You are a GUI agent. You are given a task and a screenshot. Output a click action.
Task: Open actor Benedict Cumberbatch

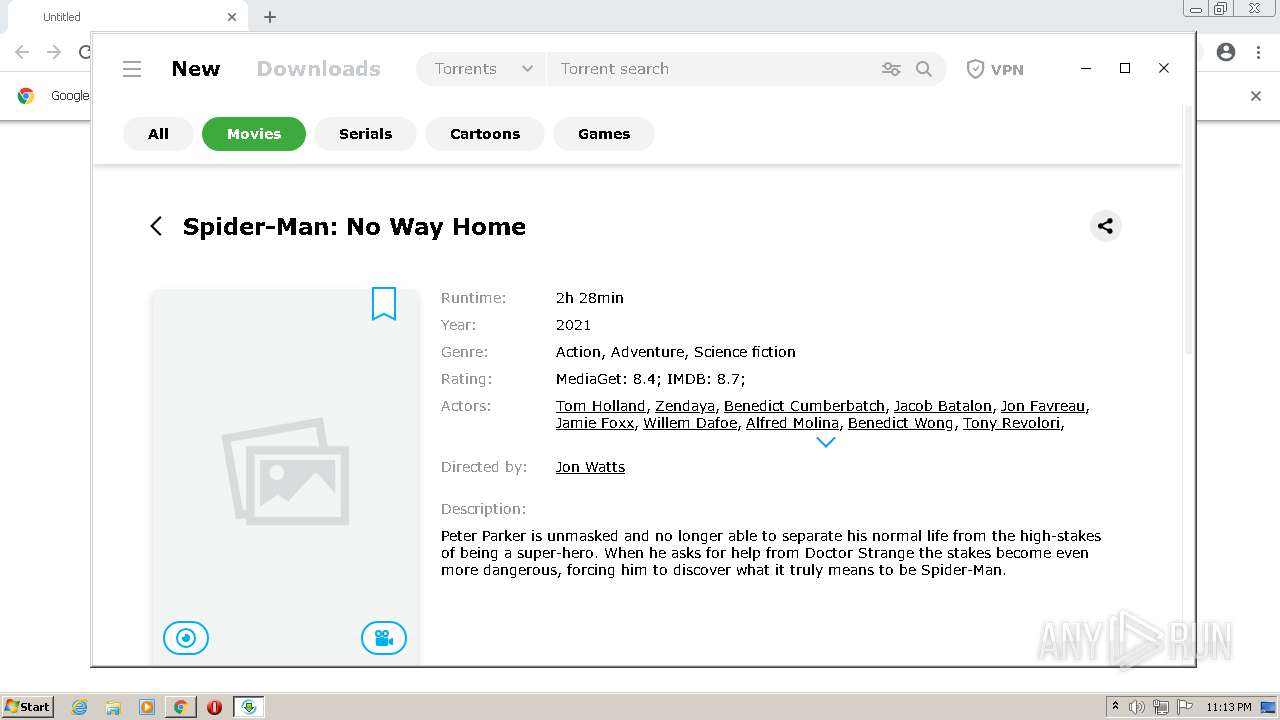click(x=804, y=406)
